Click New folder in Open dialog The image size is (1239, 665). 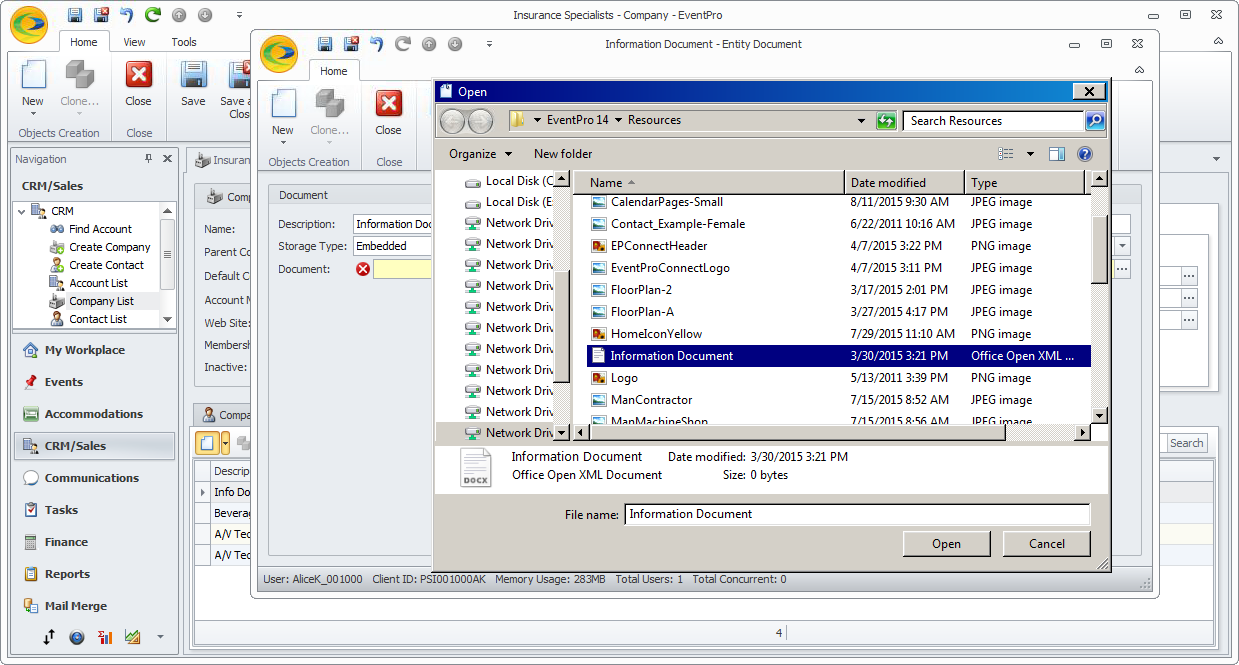[563, 154]
